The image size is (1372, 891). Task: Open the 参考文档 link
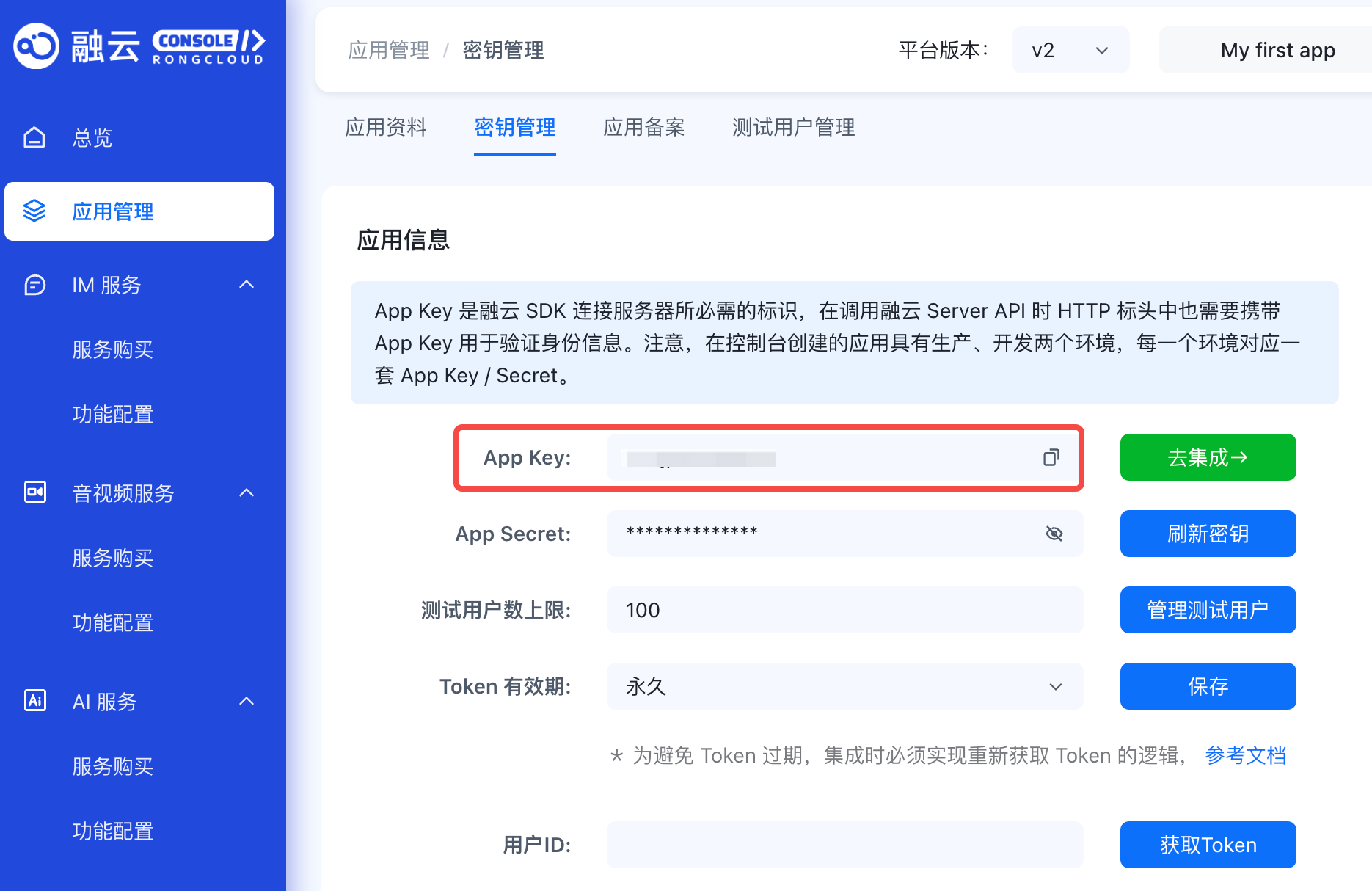pos(1245,755)
